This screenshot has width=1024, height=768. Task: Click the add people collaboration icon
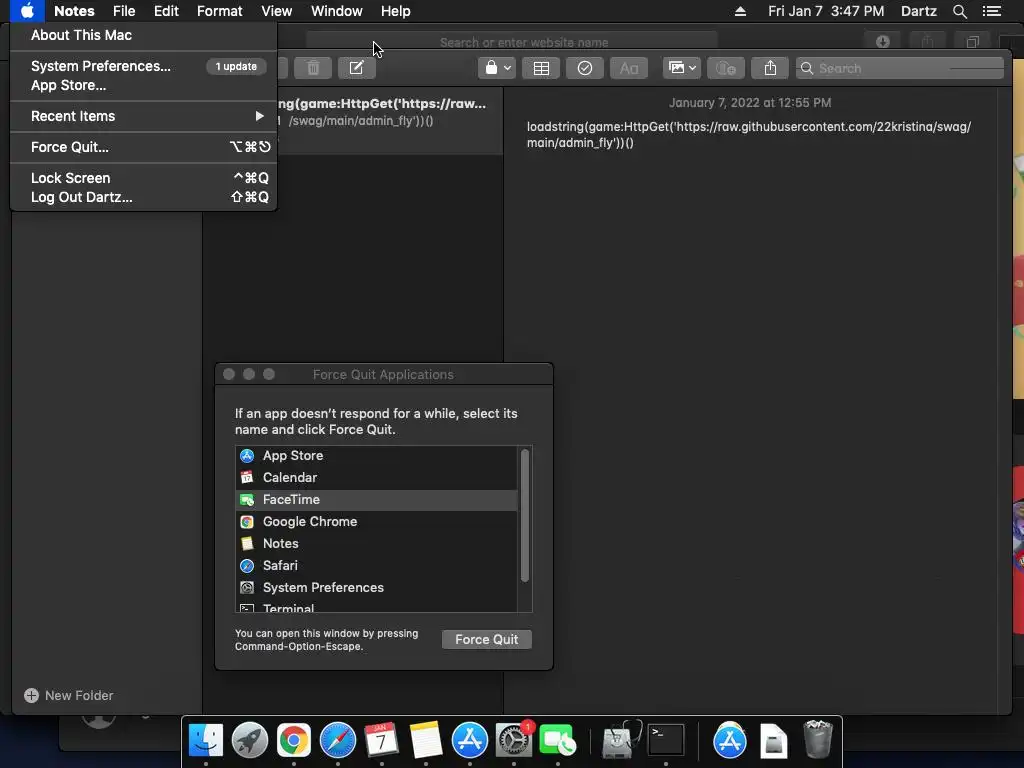click(x=726, y=68)
